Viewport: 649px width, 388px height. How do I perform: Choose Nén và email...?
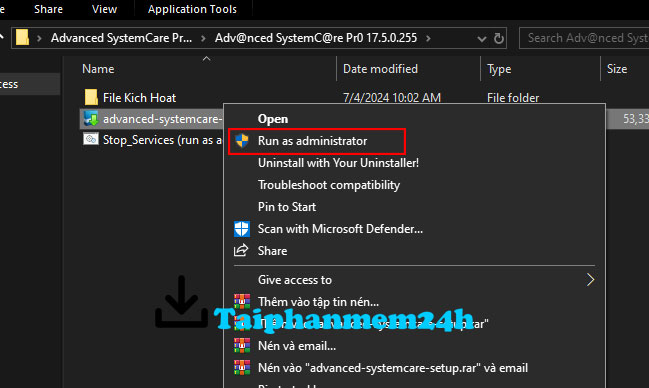click(297, 346)
